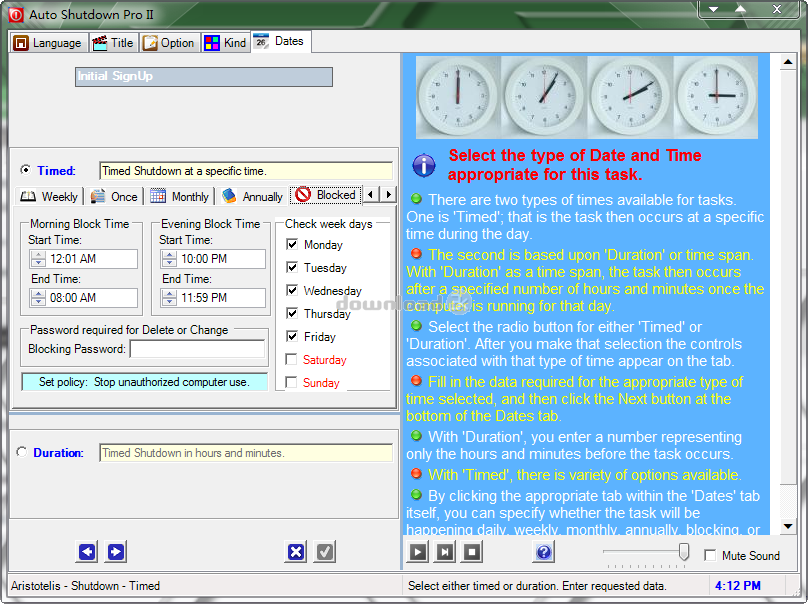Cancel with the blue X button
The width and height of the screenshot is (808, 604).
(x=296, y=552)
